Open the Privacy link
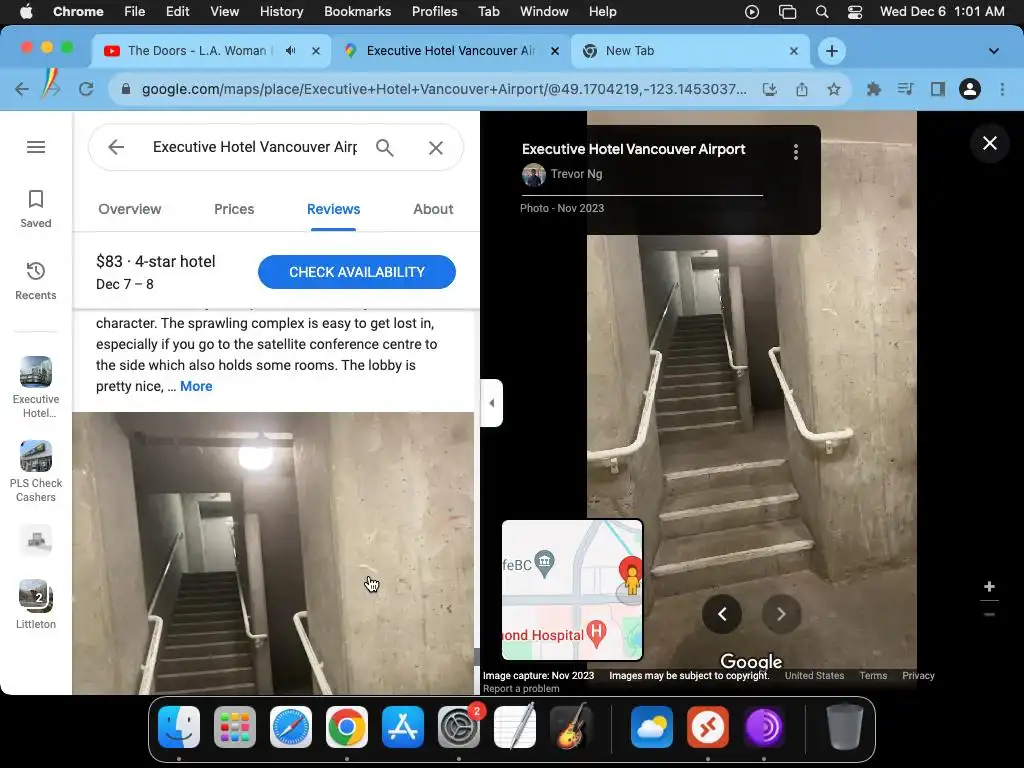Screen dimensions: 1024x768 918,675
